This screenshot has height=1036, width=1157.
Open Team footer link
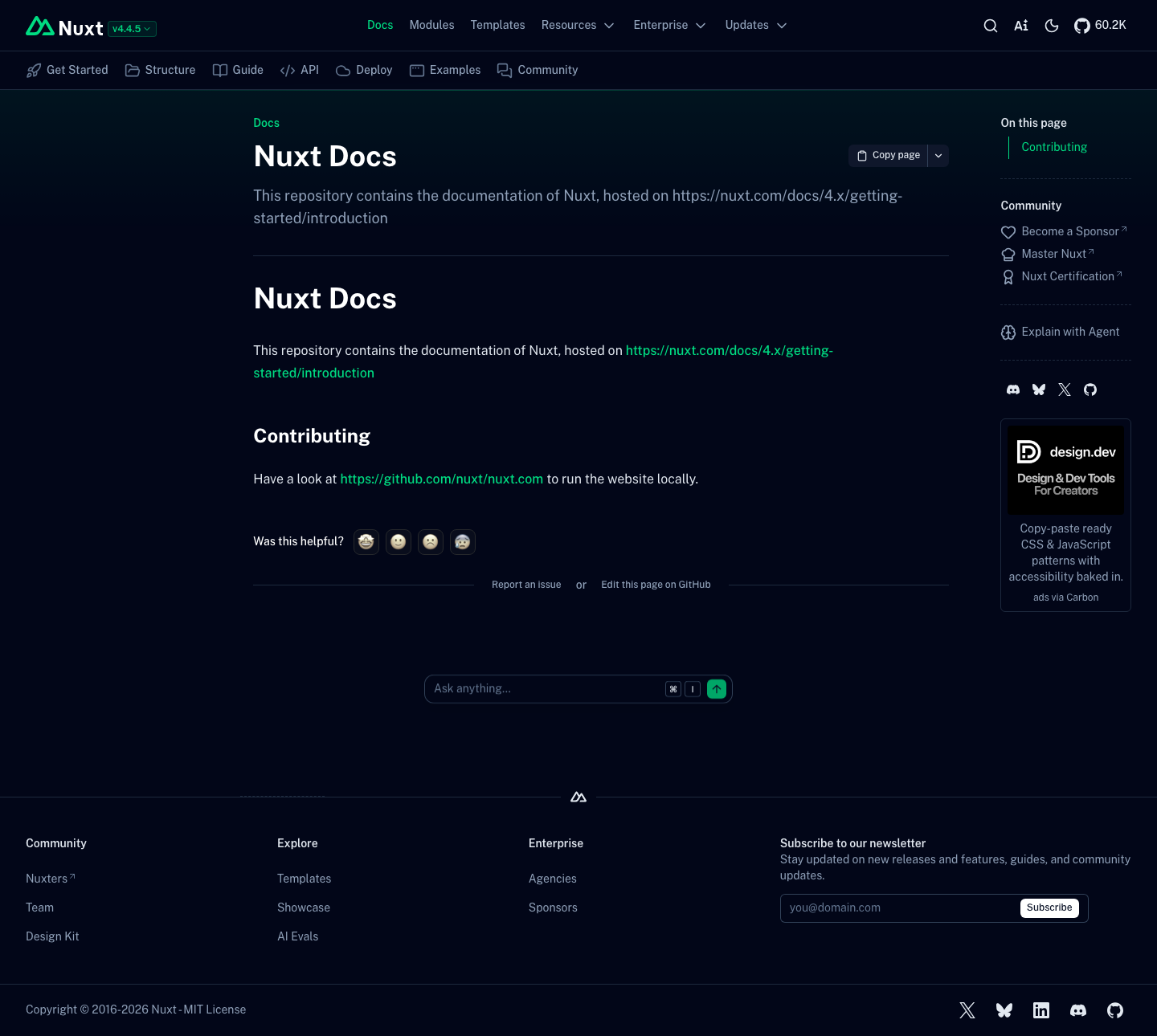click(39, 908)
